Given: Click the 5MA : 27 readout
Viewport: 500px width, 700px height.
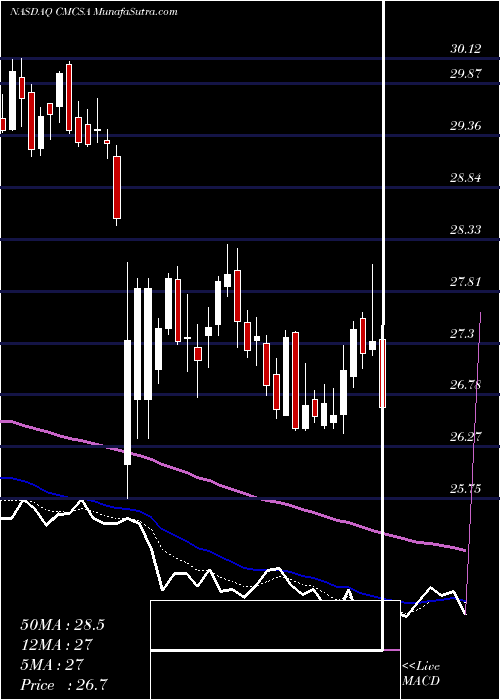Looking at the screenshot, I should (x=52, y=664).
